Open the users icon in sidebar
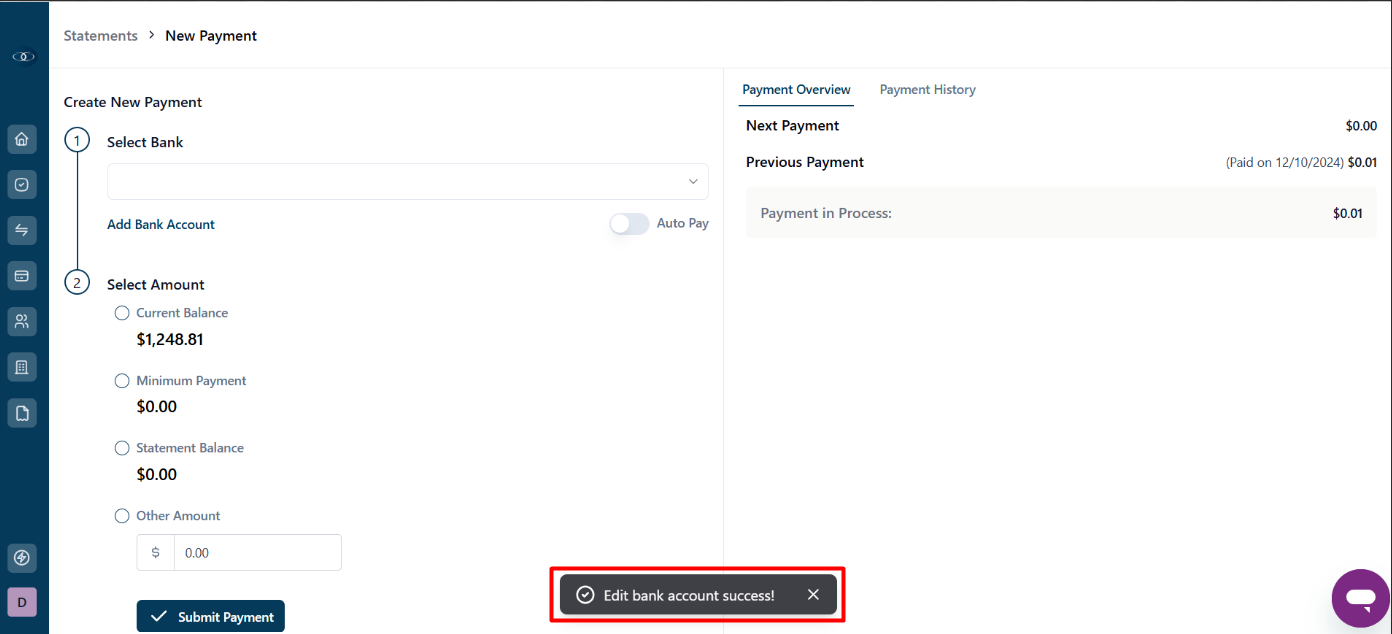The height and width of the screenshot is (634, 1392). tap(22, 321)
